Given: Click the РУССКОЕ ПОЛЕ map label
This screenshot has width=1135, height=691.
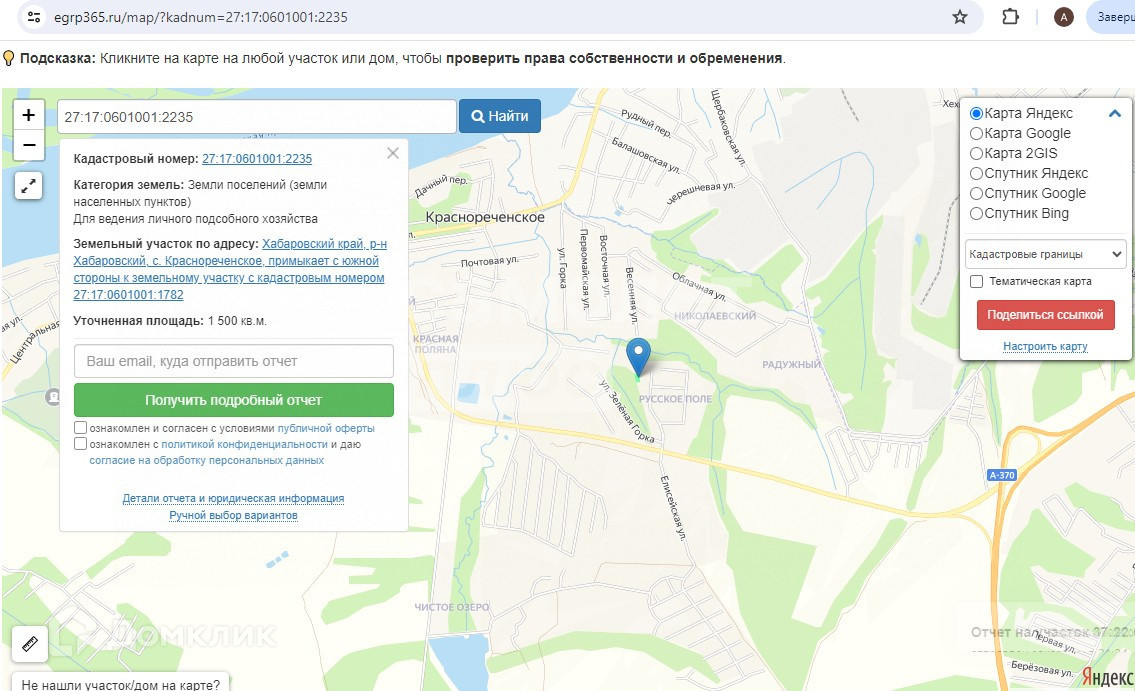Looking at the screenshot, I should [x=675, y=399].
